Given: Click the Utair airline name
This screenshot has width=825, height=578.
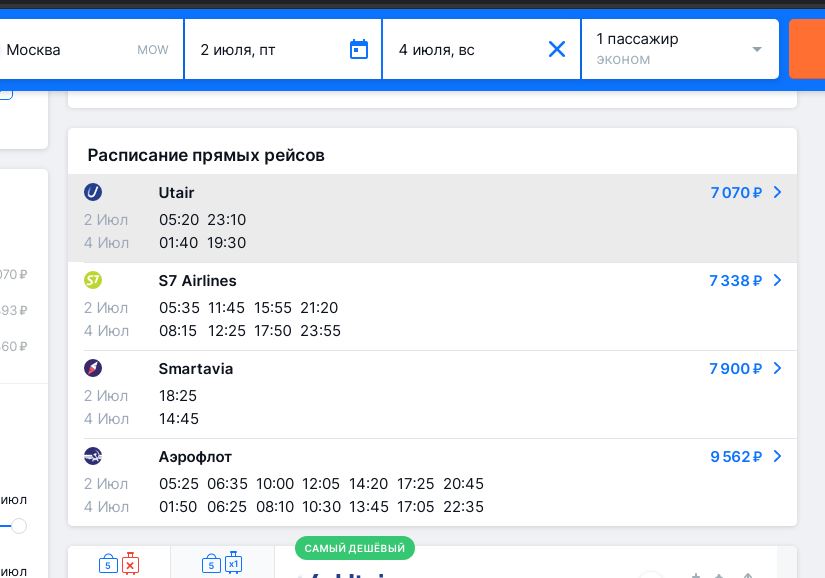Looking at the screenshot, I should point(176,192).
